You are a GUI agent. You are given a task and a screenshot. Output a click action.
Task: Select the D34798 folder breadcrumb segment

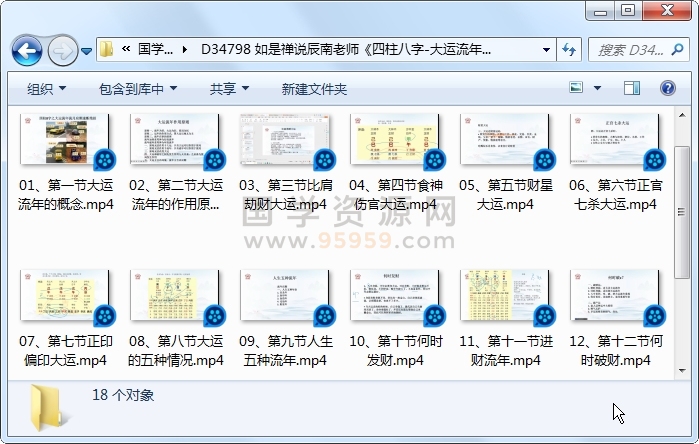click(x=346, y=49)
